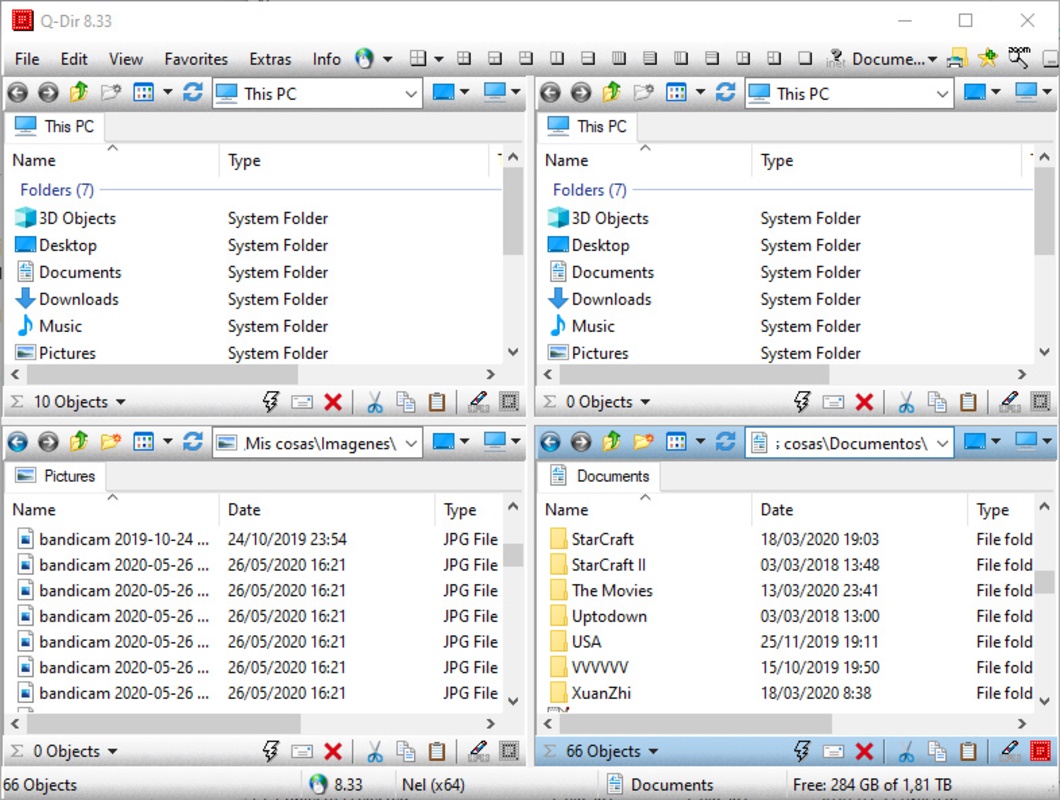
Task: Open the StarCraft II folder
Action: (x=608, y=565)
